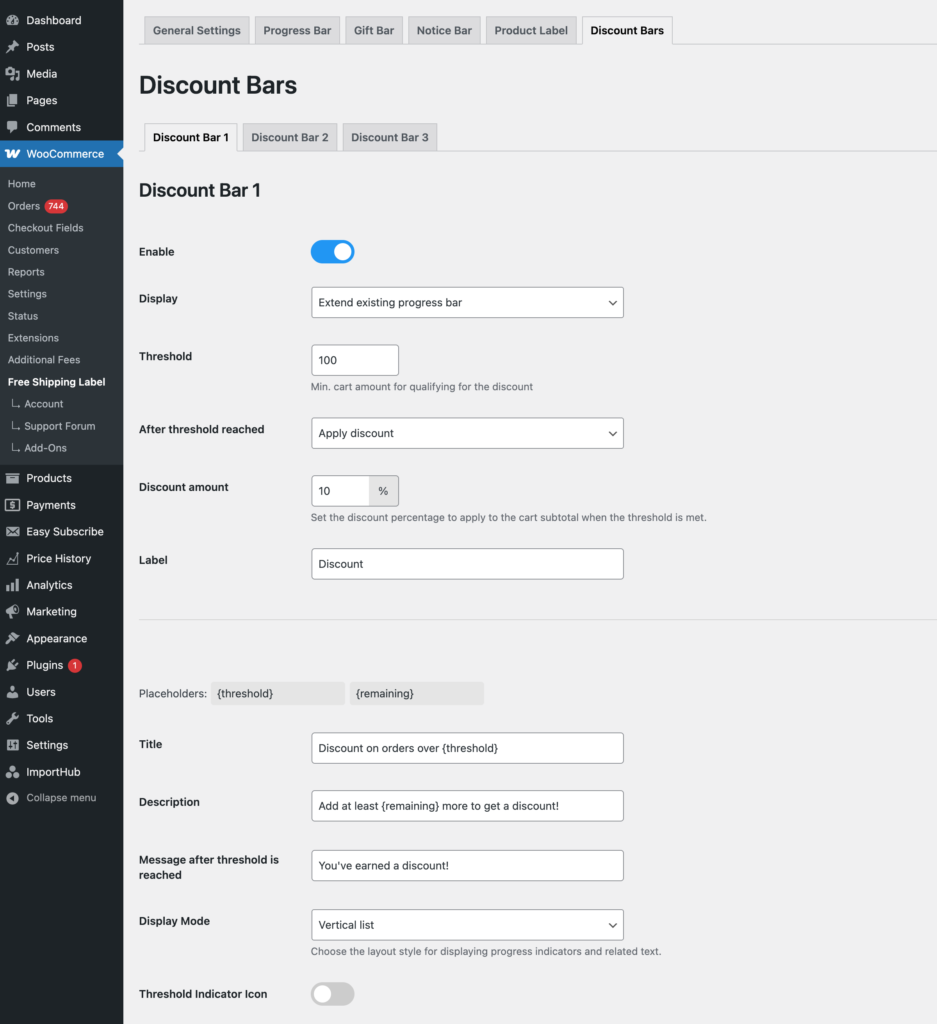
Task: Change Display Mode from Vertical list
Action: coord(467,925)
